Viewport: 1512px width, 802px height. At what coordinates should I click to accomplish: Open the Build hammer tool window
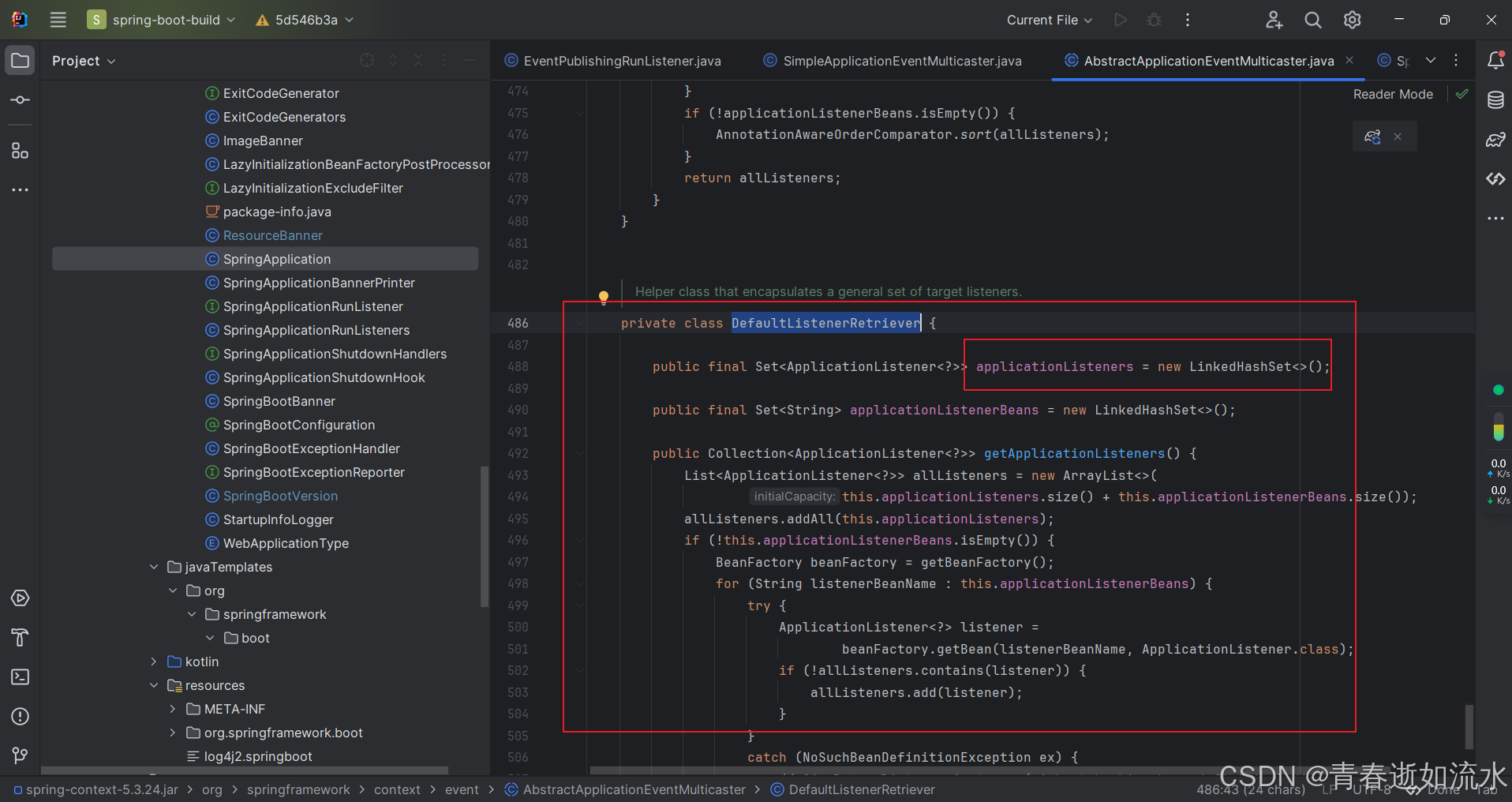click(x=21, y=638)
